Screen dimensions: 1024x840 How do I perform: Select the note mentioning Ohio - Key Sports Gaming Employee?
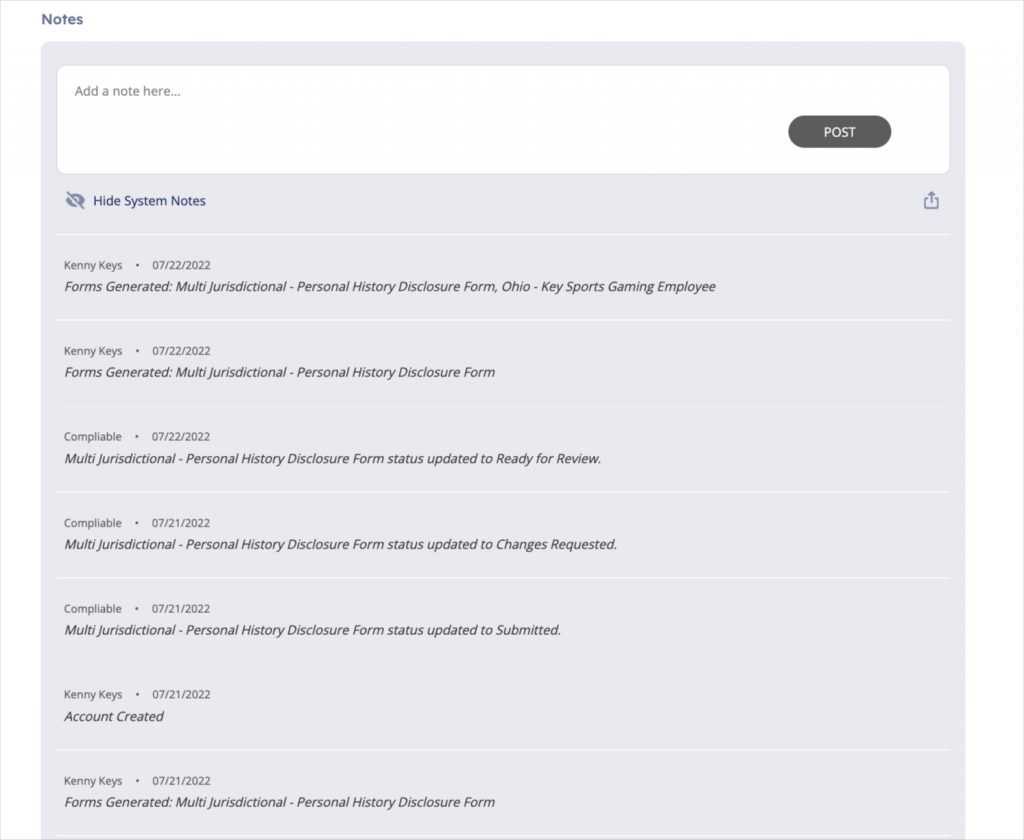390,286
